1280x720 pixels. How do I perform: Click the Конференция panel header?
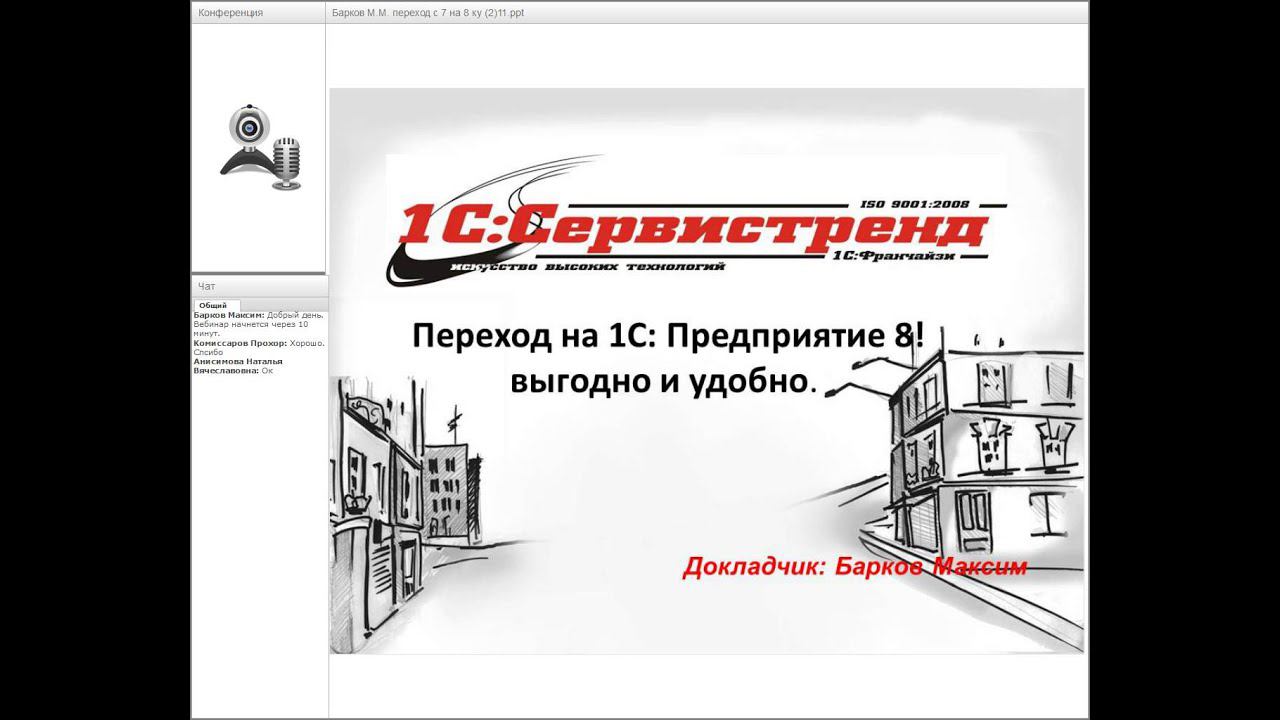coord(258,13)
